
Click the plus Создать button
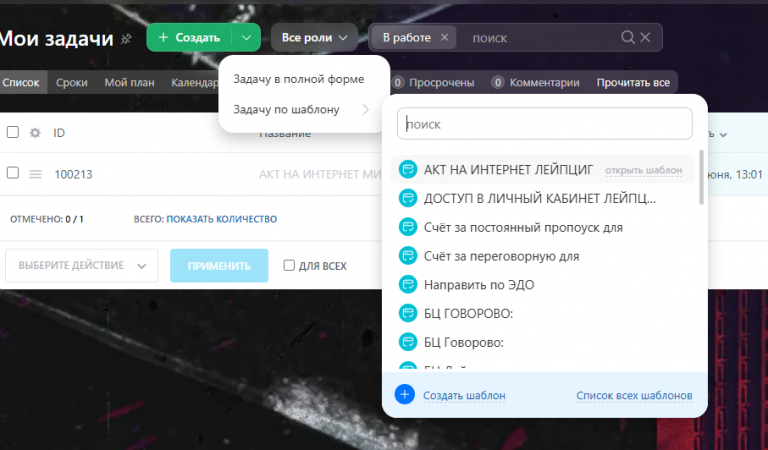(189, 38)
